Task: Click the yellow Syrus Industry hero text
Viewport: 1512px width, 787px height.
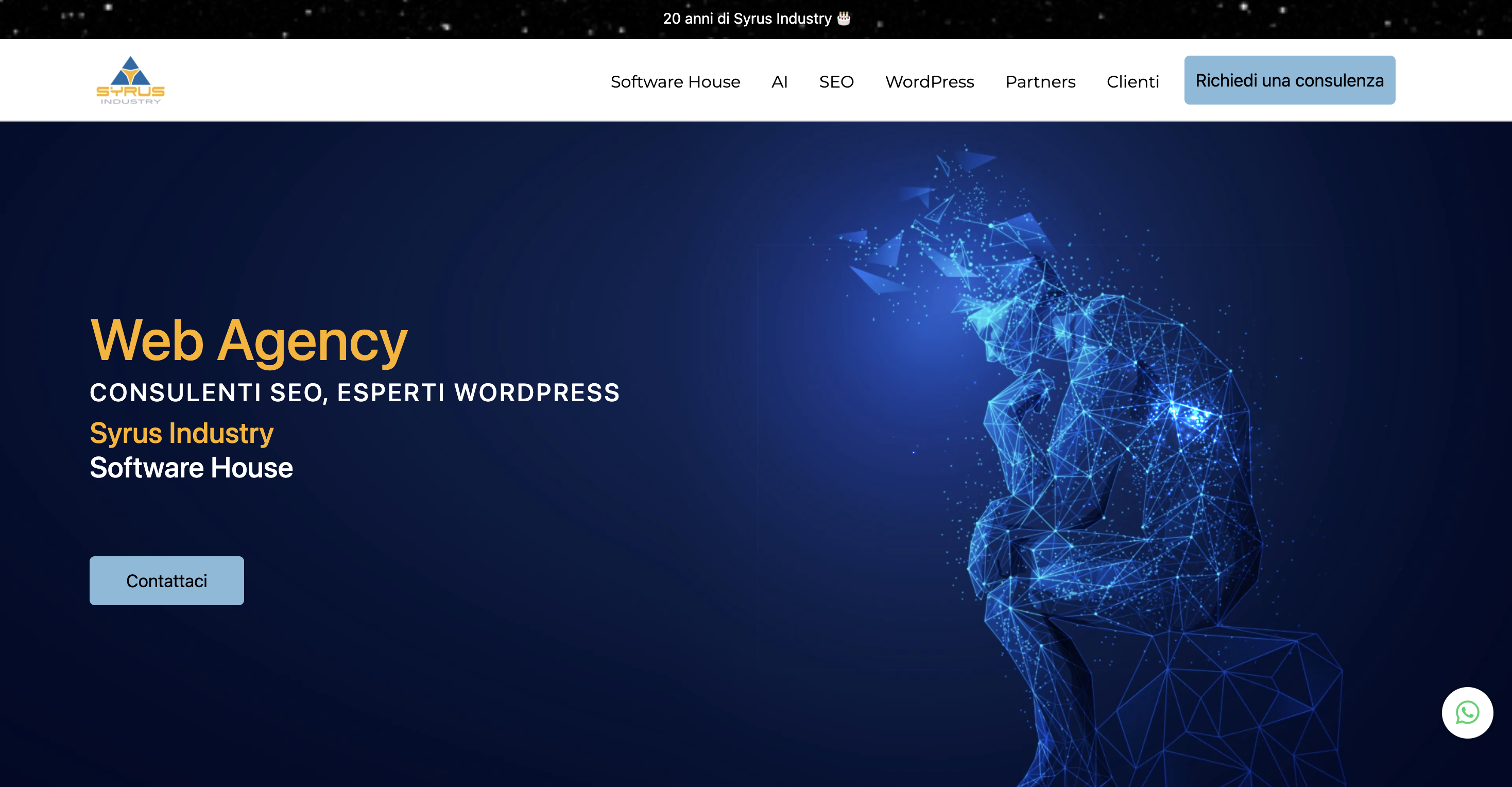Action: [x=181, y=433]
